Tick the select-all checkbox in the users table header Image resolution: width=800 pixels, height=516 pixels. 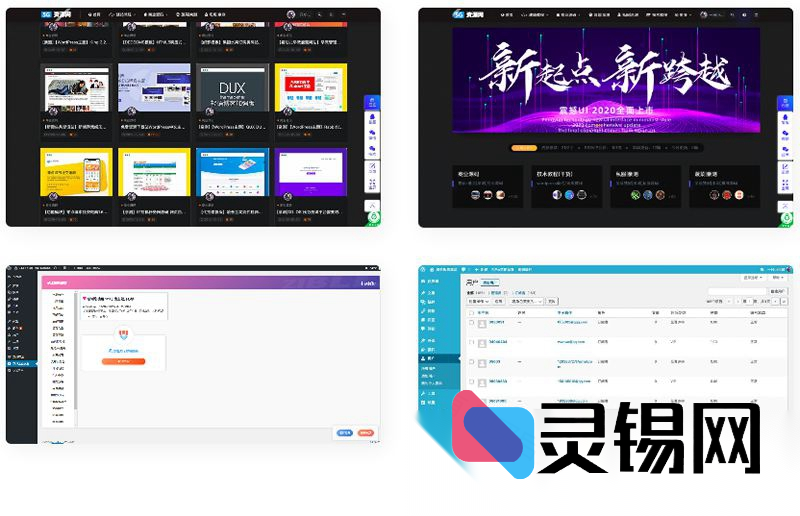tap(471, 312)
